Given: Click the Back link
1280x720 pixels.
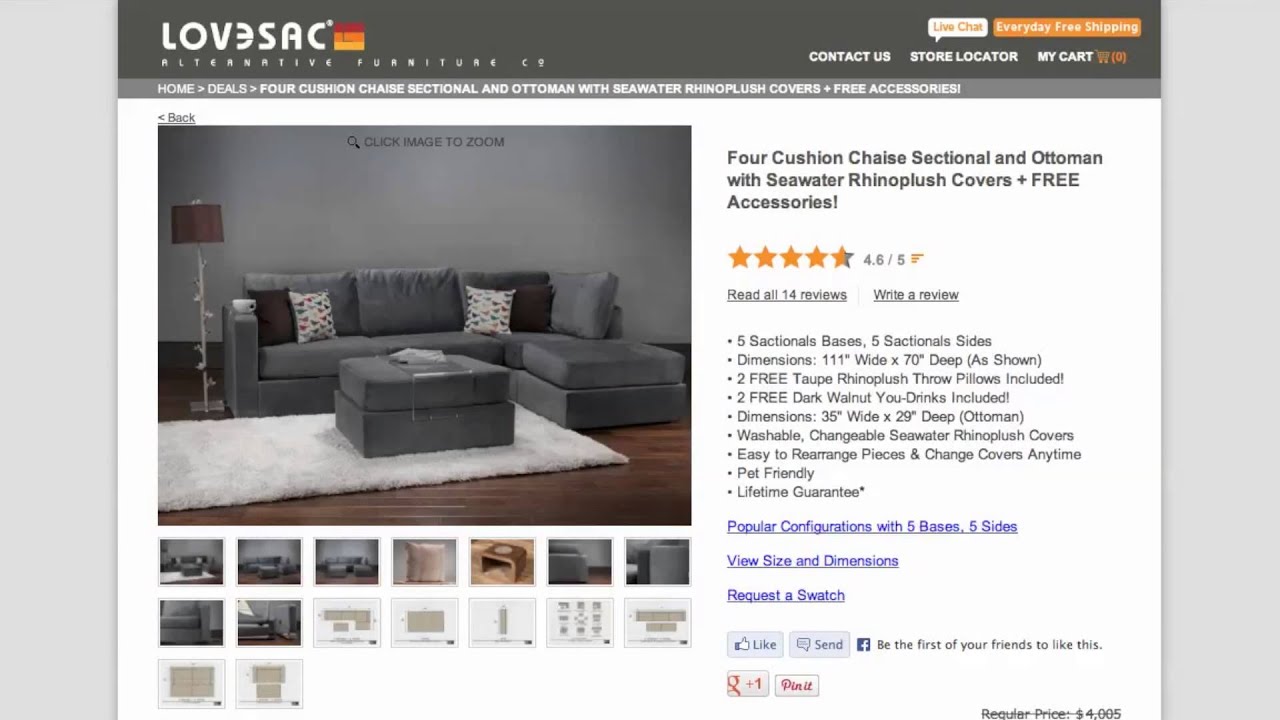Looking at the screenshot, I should [176, 118].
